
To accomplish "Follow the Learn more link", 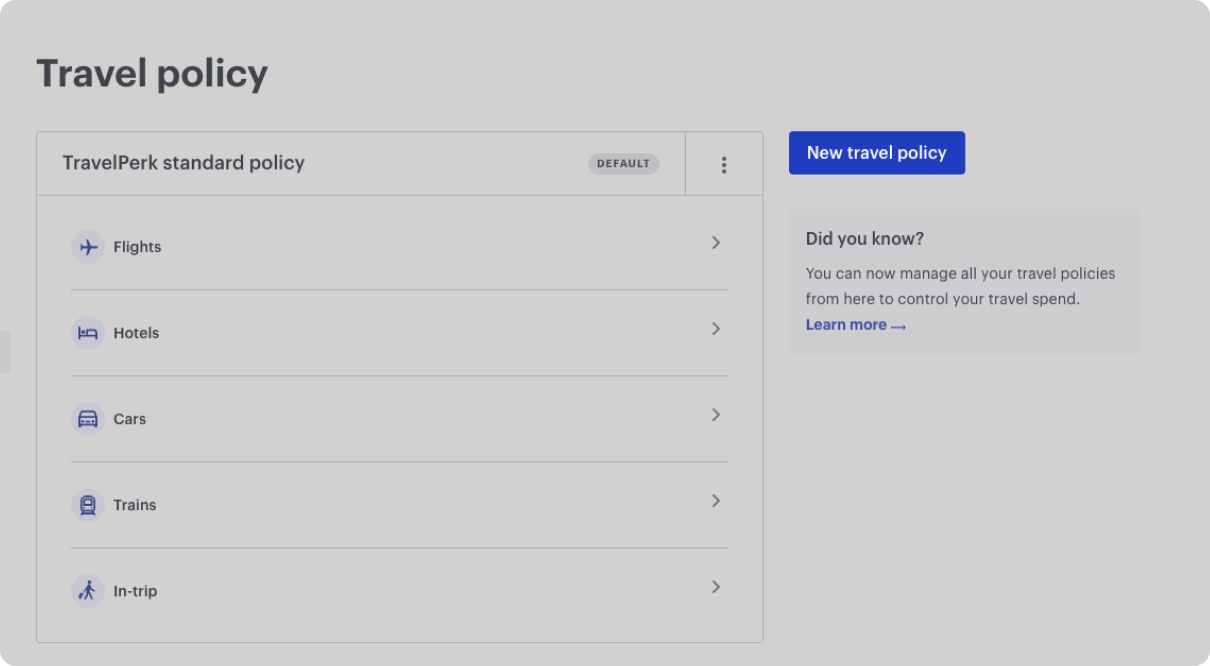I will pyautogui.click(x=856, y=325).
